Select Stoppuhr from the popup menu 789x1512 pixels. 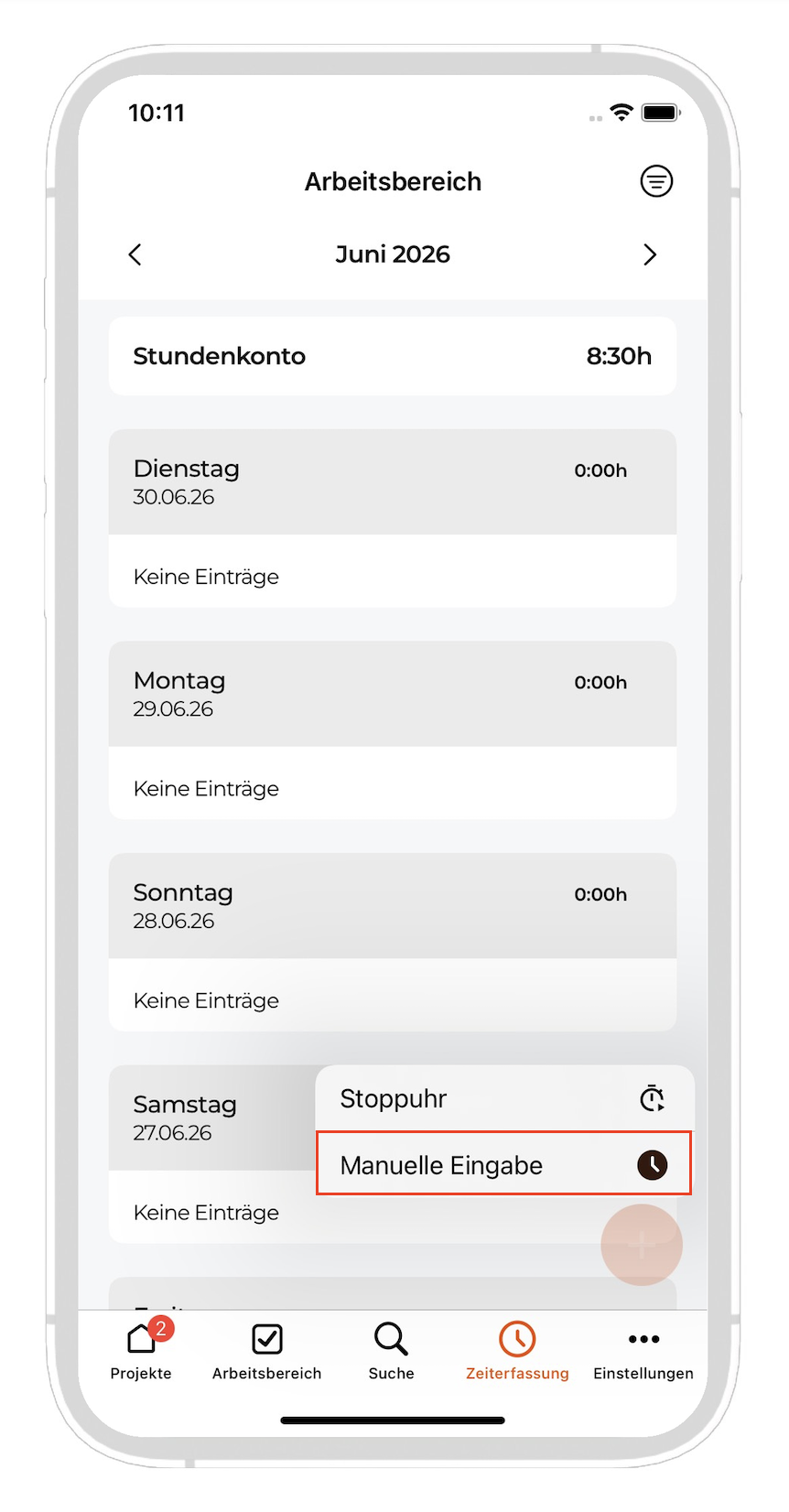click(x=504, y=1098)
